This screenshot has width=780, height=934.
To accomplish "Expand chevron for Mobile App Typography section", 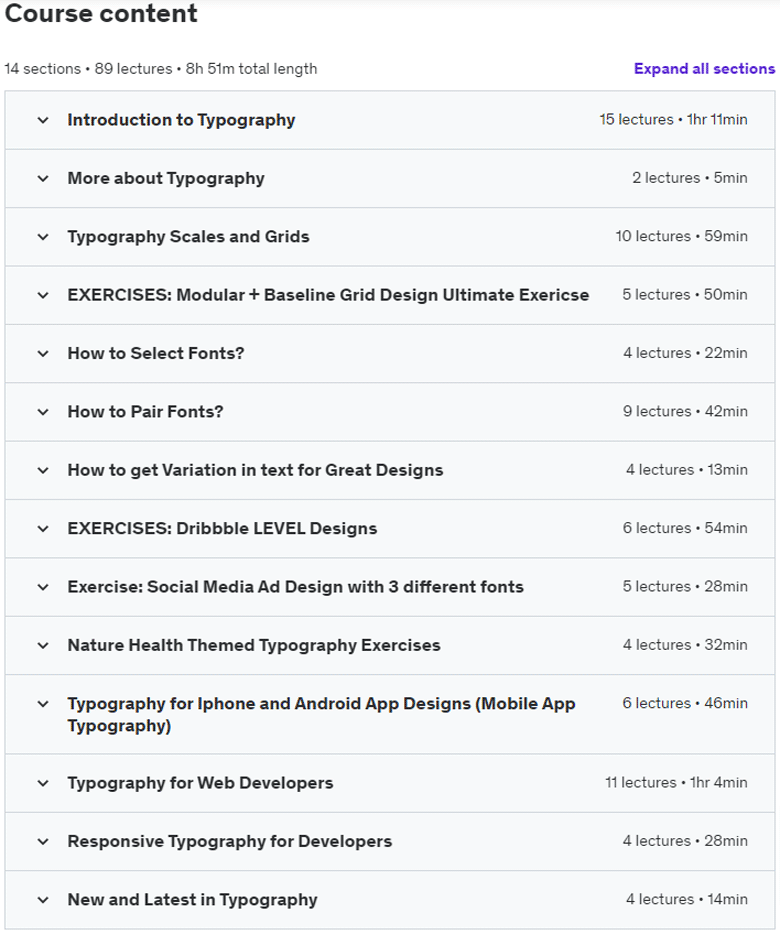I will coord(43,704).
